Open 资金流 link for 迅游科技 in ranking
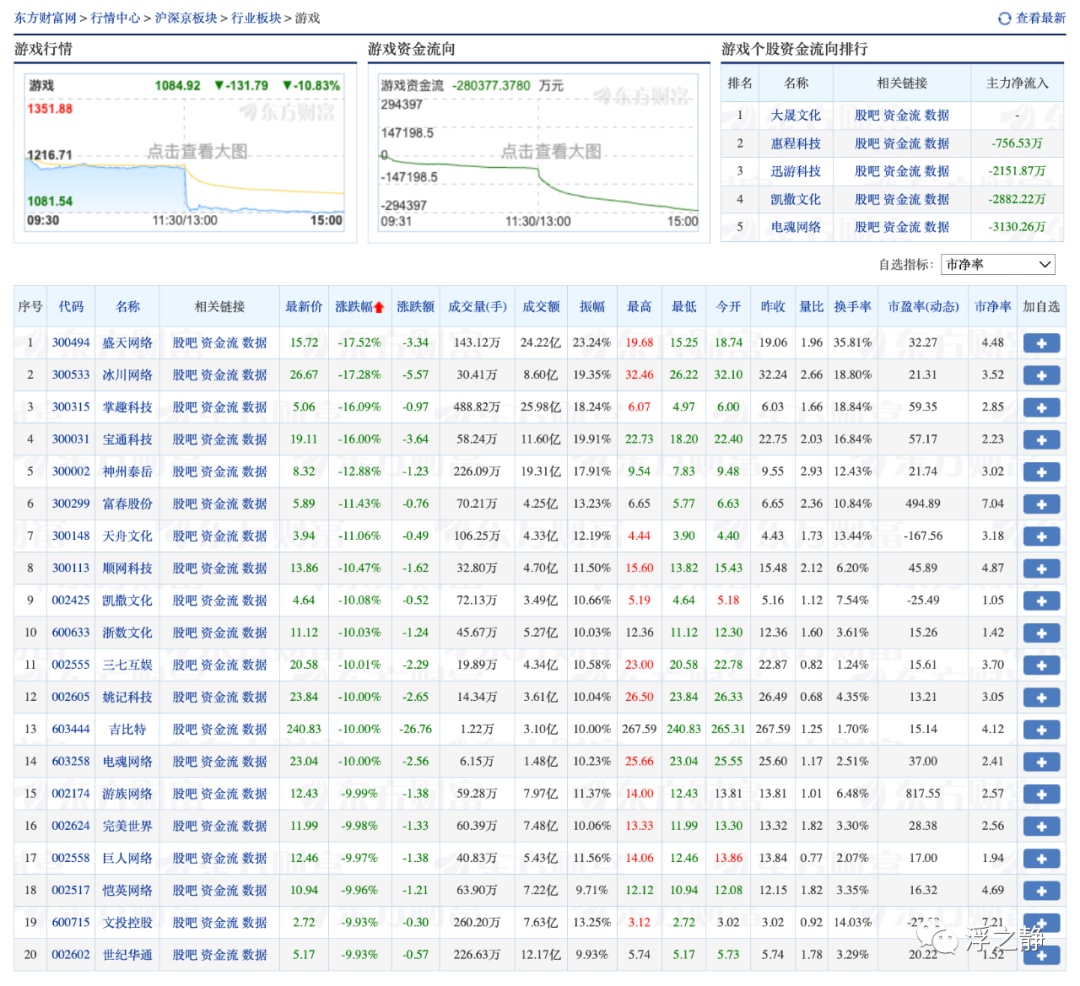Screen dimensions: 1080x986 coord(902,171)
